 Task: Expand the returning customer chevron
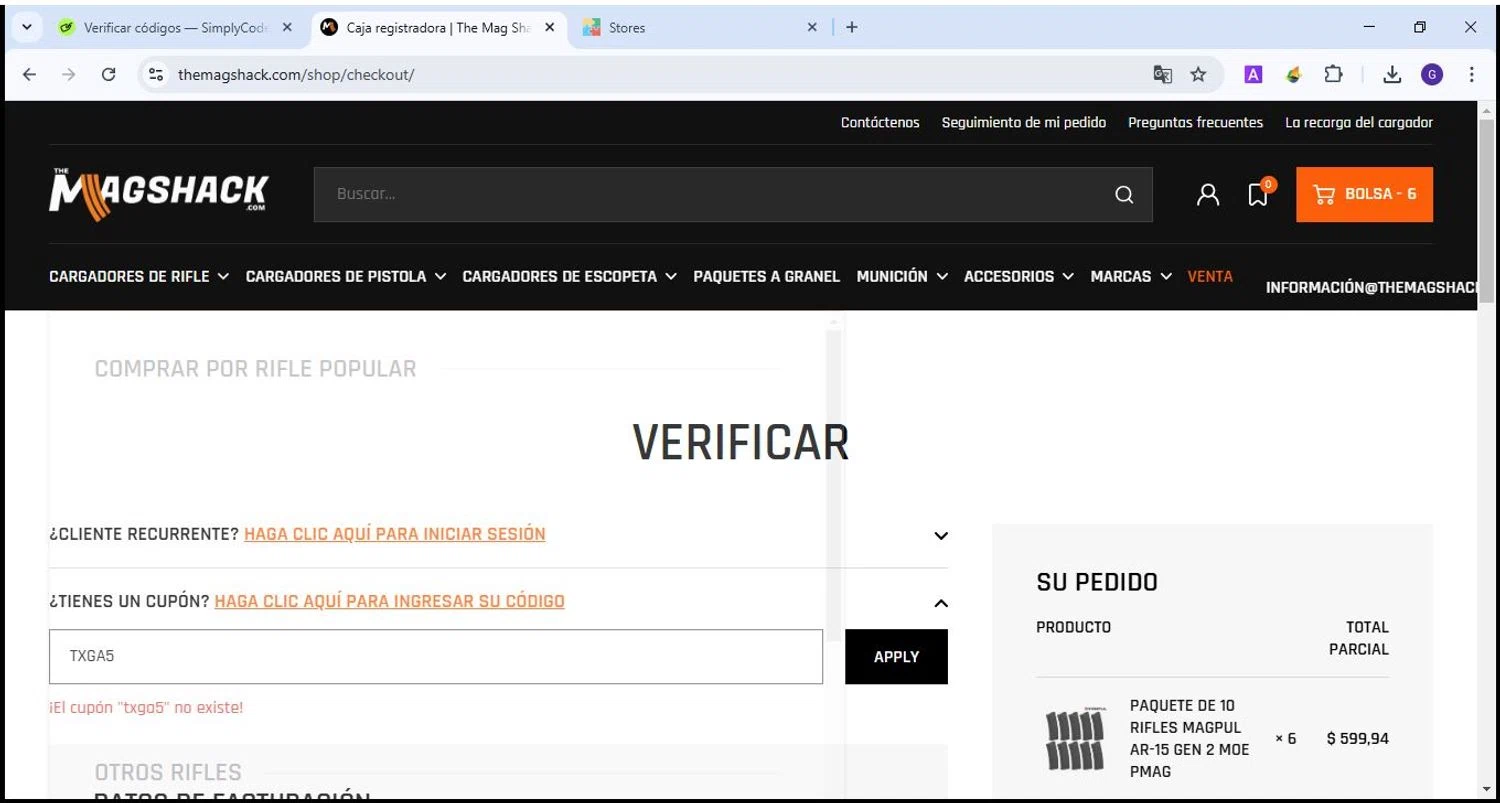pos(941,535)
